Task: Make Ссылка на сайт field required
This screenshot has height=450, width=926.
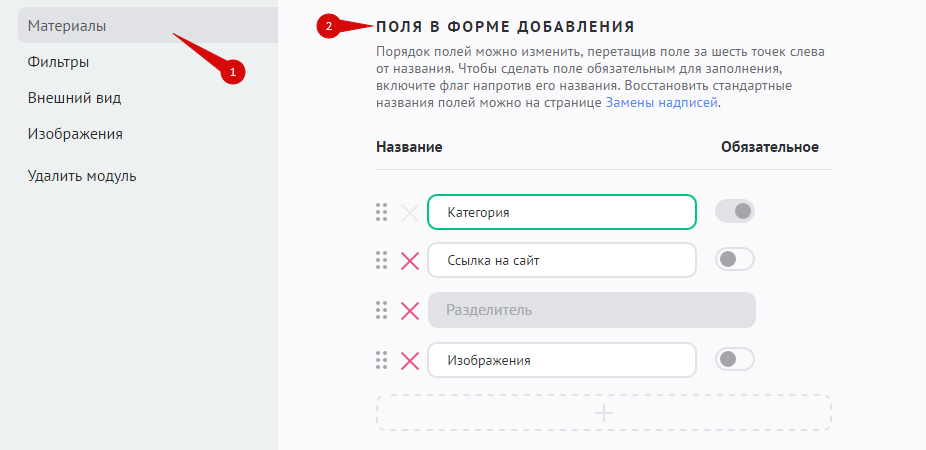Action: pyautogui.click(x=734, y=259)
